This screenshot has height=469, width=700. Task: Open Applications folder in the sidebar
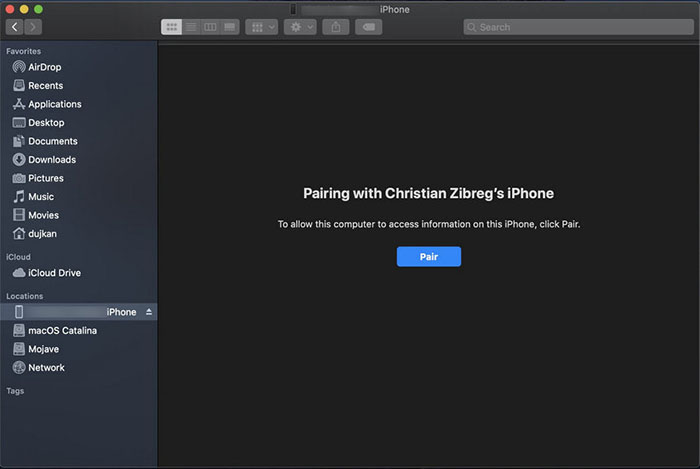pos(79,104)
